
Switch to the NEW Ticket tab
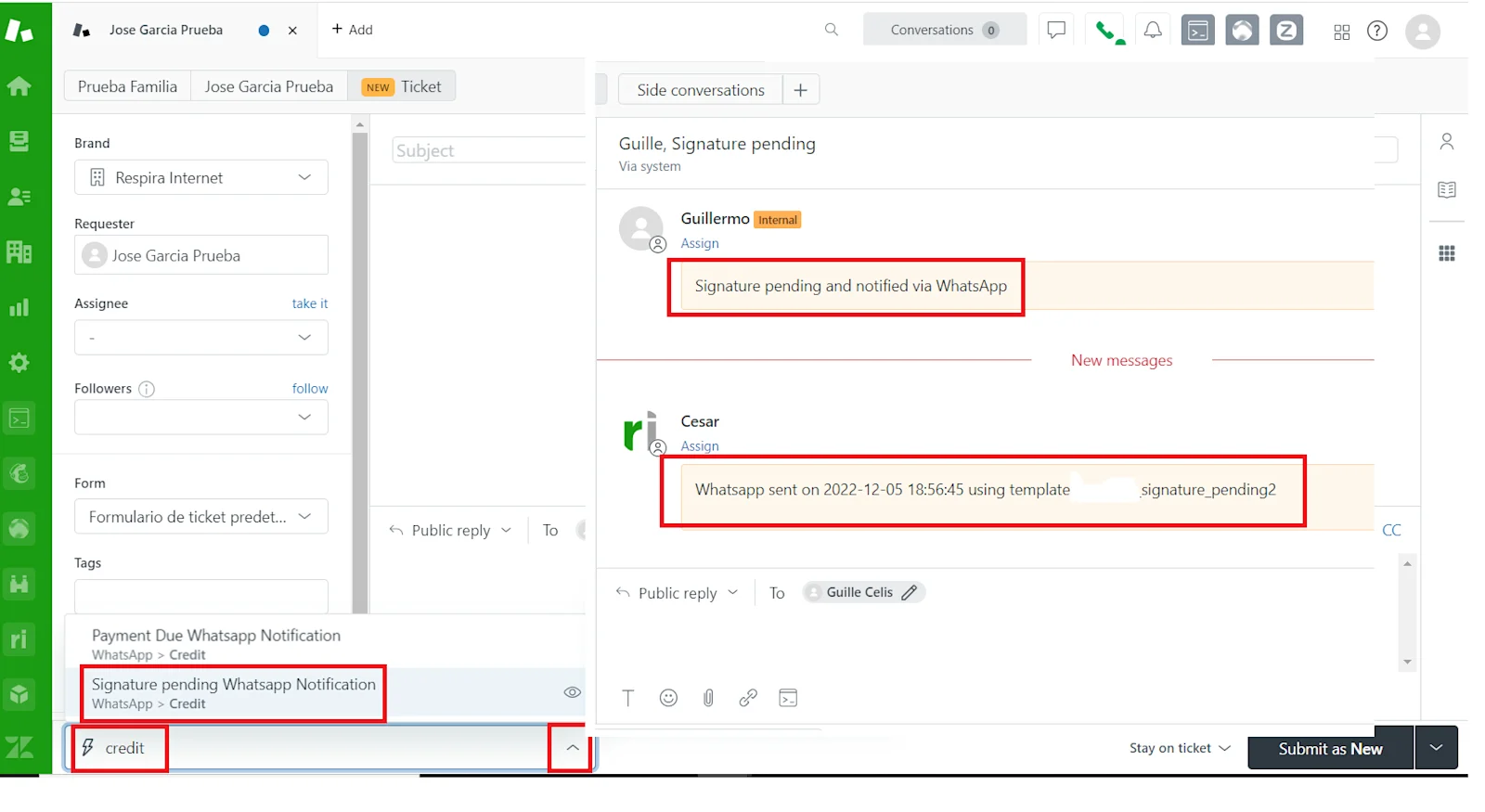coord(402,86)
